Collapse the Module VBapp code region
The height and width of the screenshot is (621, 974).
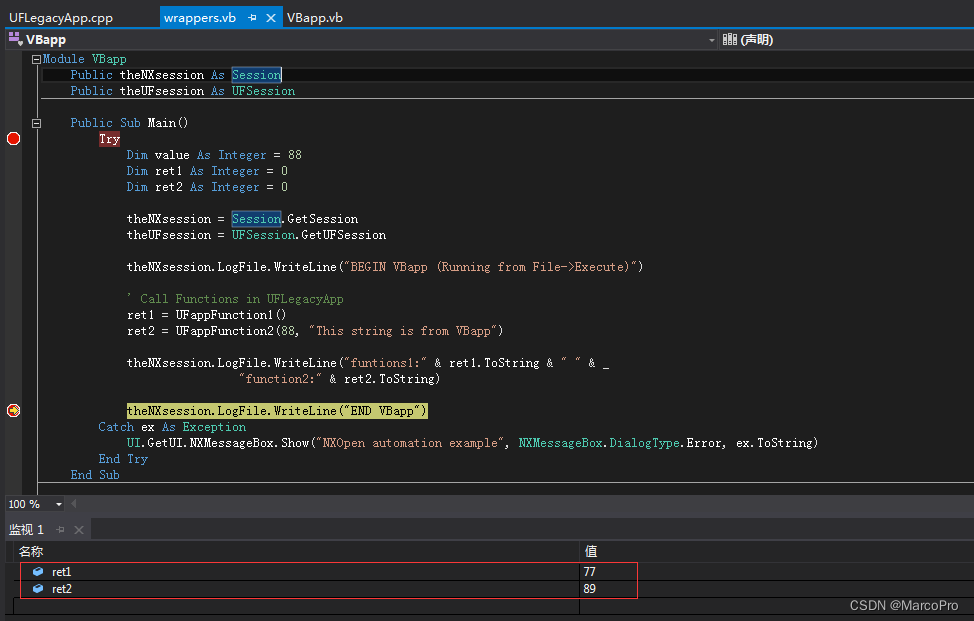pyautogui.click(x=35, y=58)
